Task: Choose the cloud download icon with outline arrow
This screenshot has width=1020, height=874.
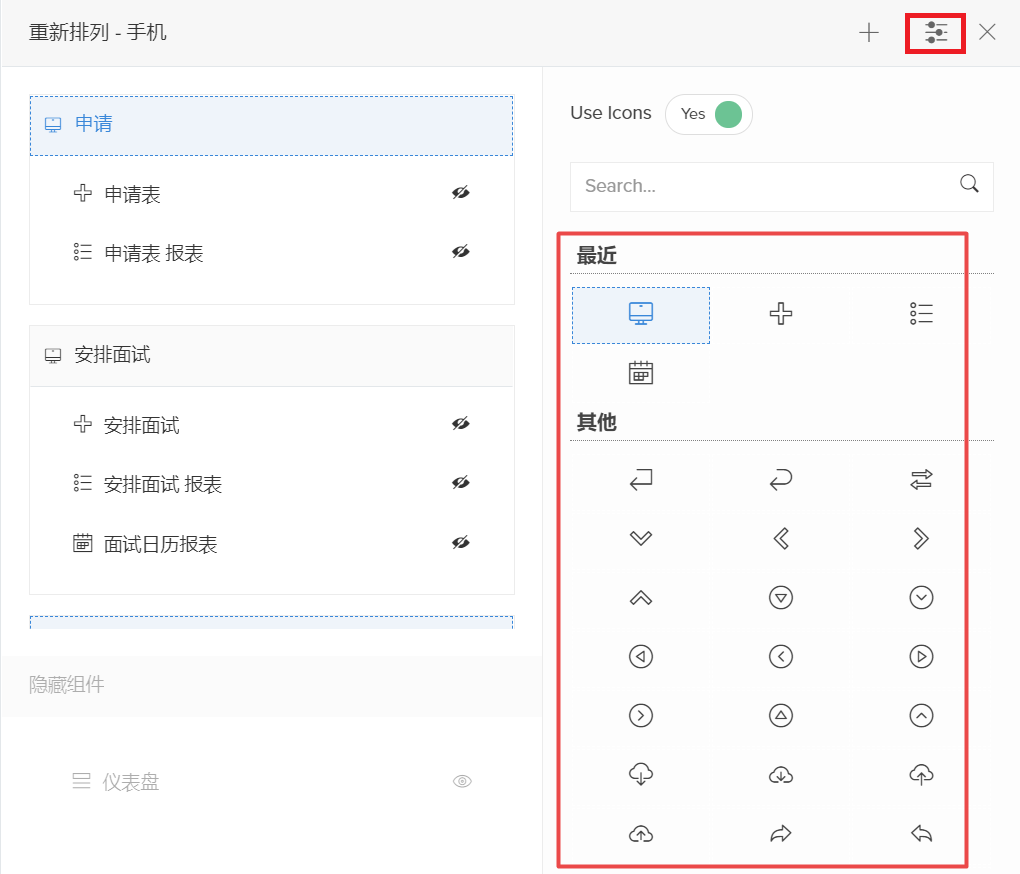Action: click(x=641, y=774)
